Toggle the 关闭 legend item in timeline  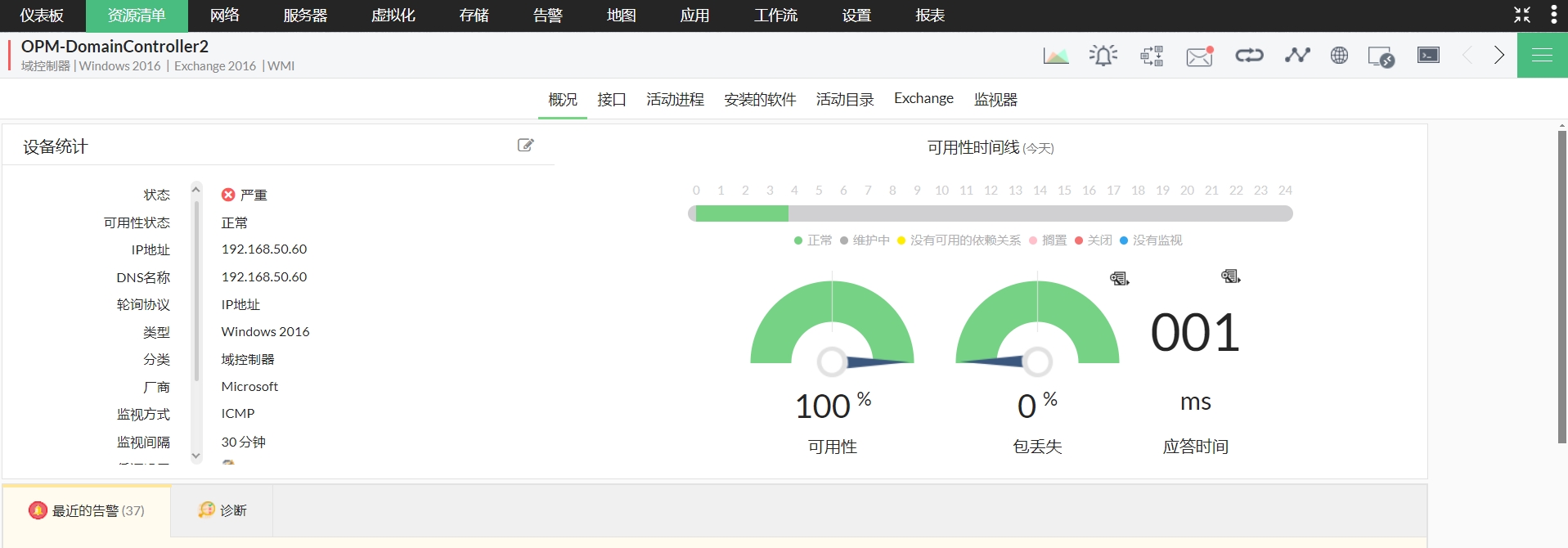point(1094,240)
